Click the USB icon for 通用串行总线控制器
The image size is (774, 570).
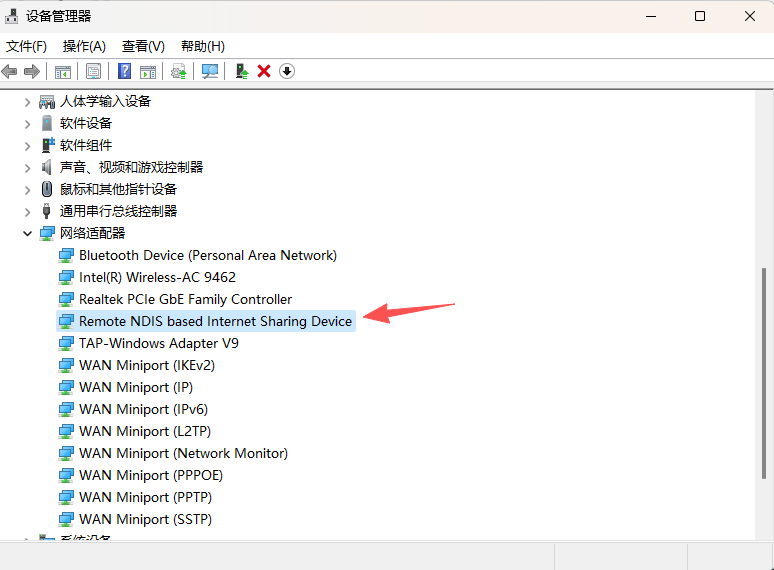46,211
